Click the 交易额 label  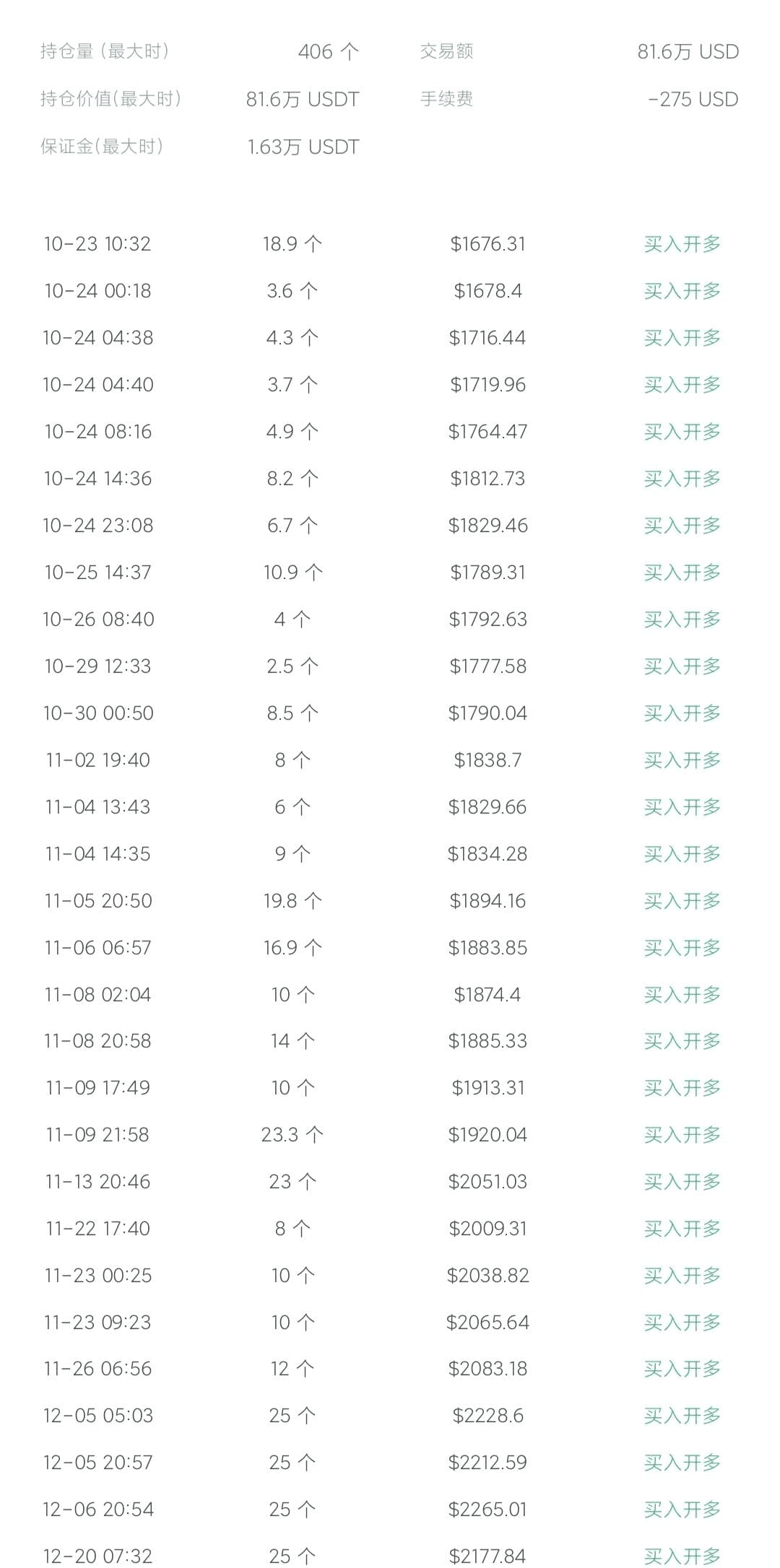coord(446,51)
